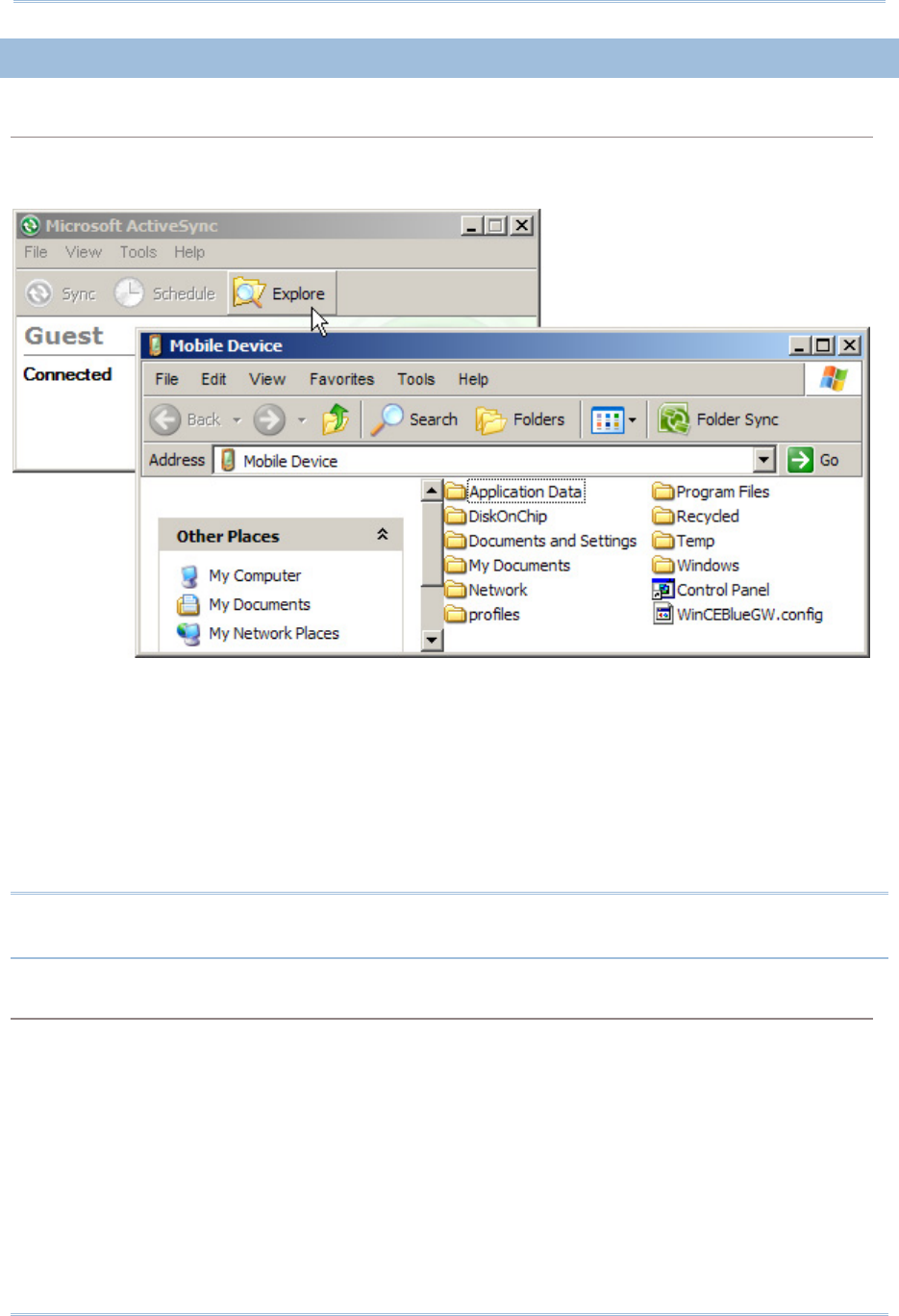Image resolution: width=899 pixels, height=1316 pixels.
Task: Open Search in Mobile Device toolbar
Action: (x=415, y=419)
